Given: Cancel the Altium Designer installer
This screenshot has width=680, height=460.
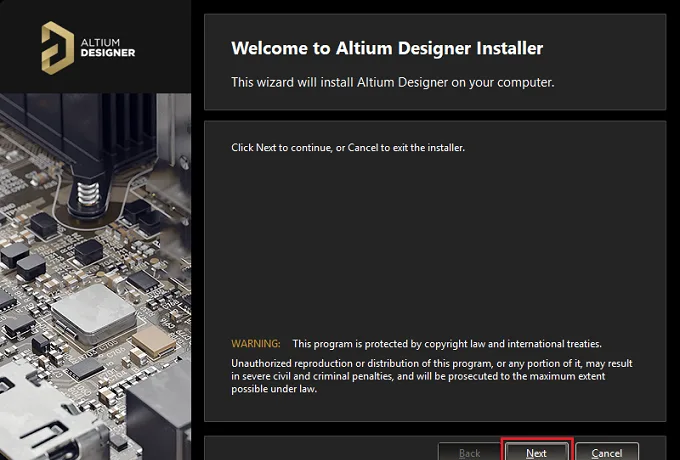Looking at the screenshot, I should click(607, 452).
